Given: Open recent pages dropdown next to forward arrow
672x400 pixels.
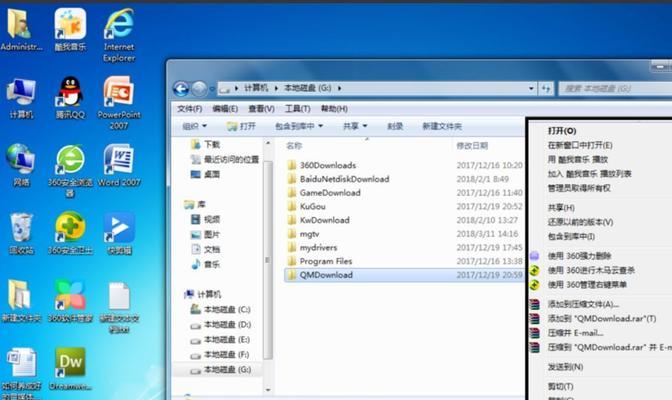Looking at the screenshot, I should pos(212,89).
